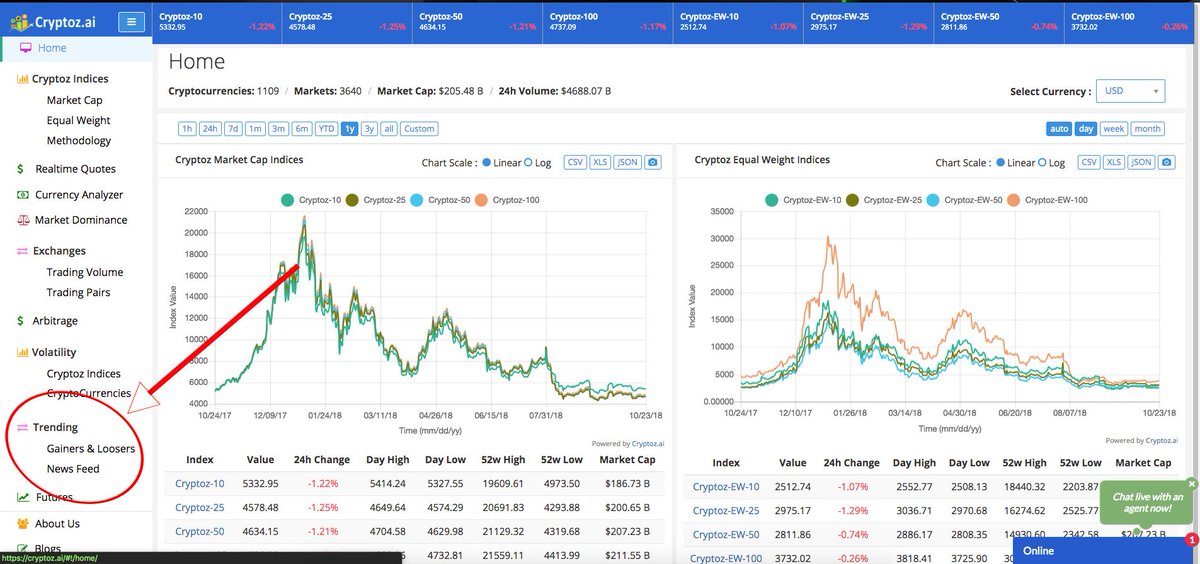Click the Volatility chart icon
Screen dimensions: 1200x564
point(22,352)
